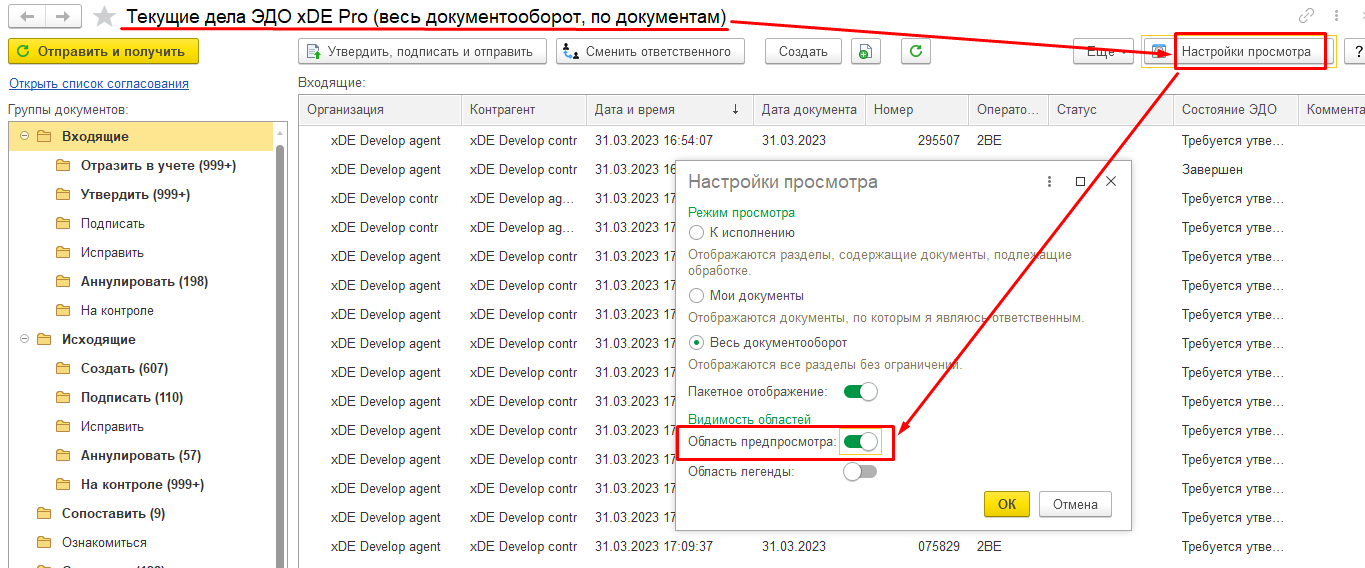Open the vertical dots menu in the title bar

(x=1338, y=16)
